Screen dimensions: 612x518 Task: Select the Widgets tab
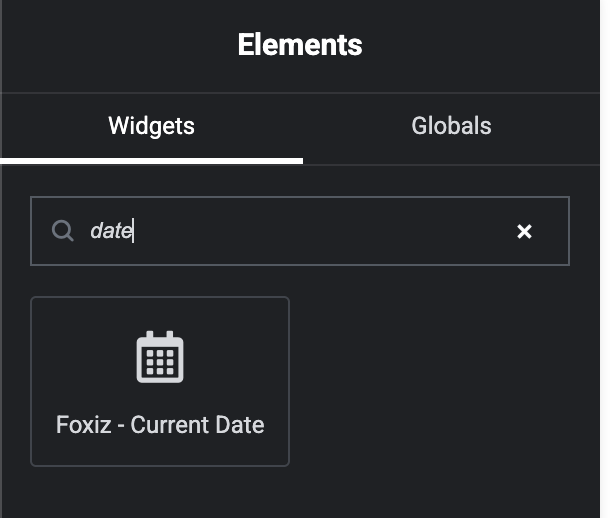click(151, 126)
